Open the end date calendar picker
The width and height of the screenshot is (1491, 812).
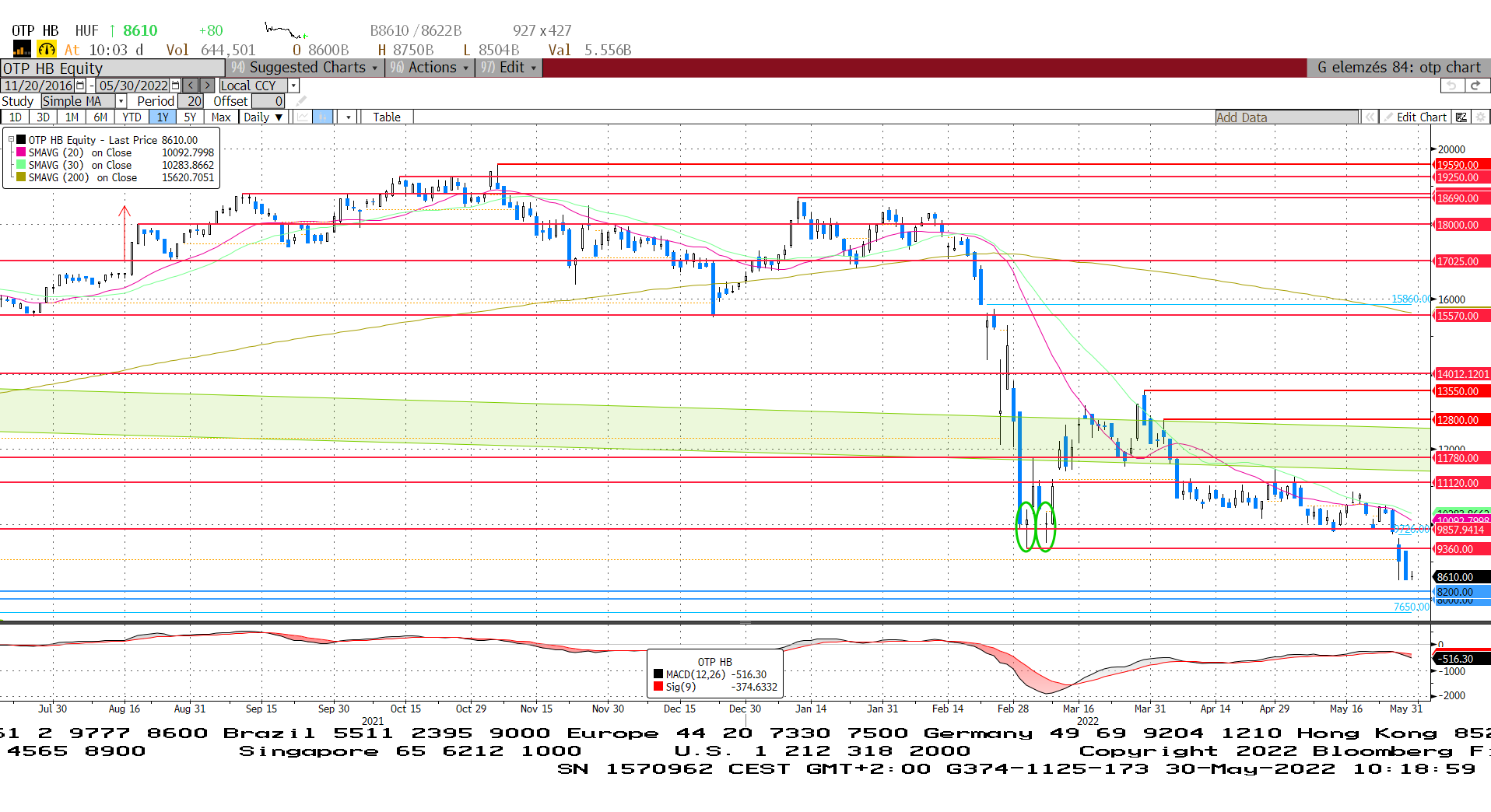pos(175,86)
